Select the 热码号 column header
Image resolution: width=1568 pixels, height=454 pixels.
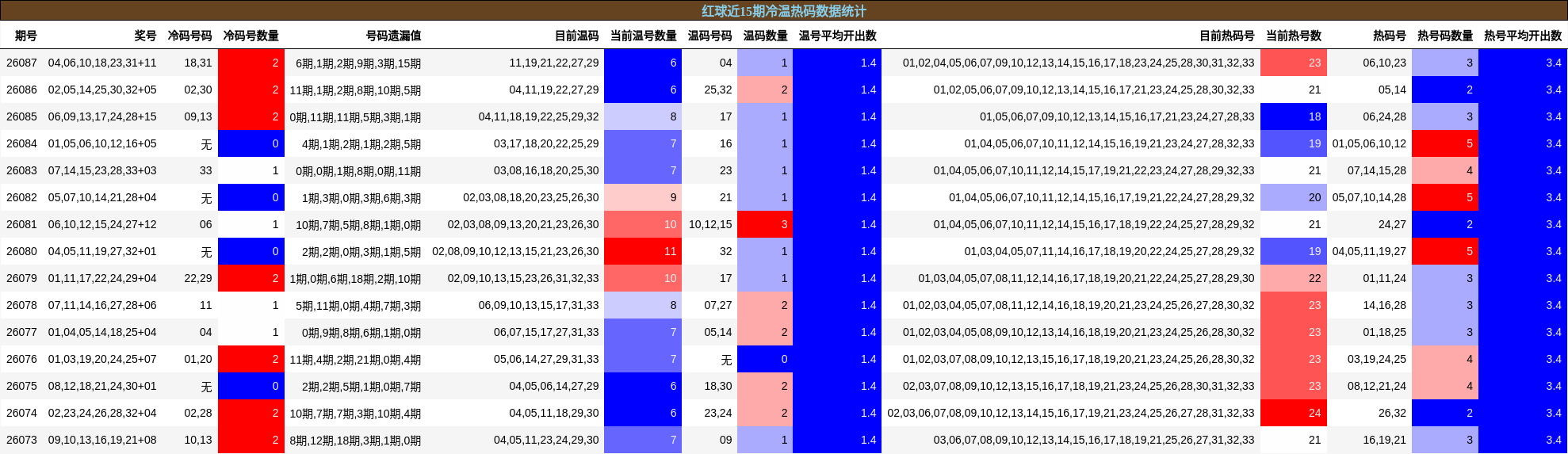click(x=1389, y=36)
